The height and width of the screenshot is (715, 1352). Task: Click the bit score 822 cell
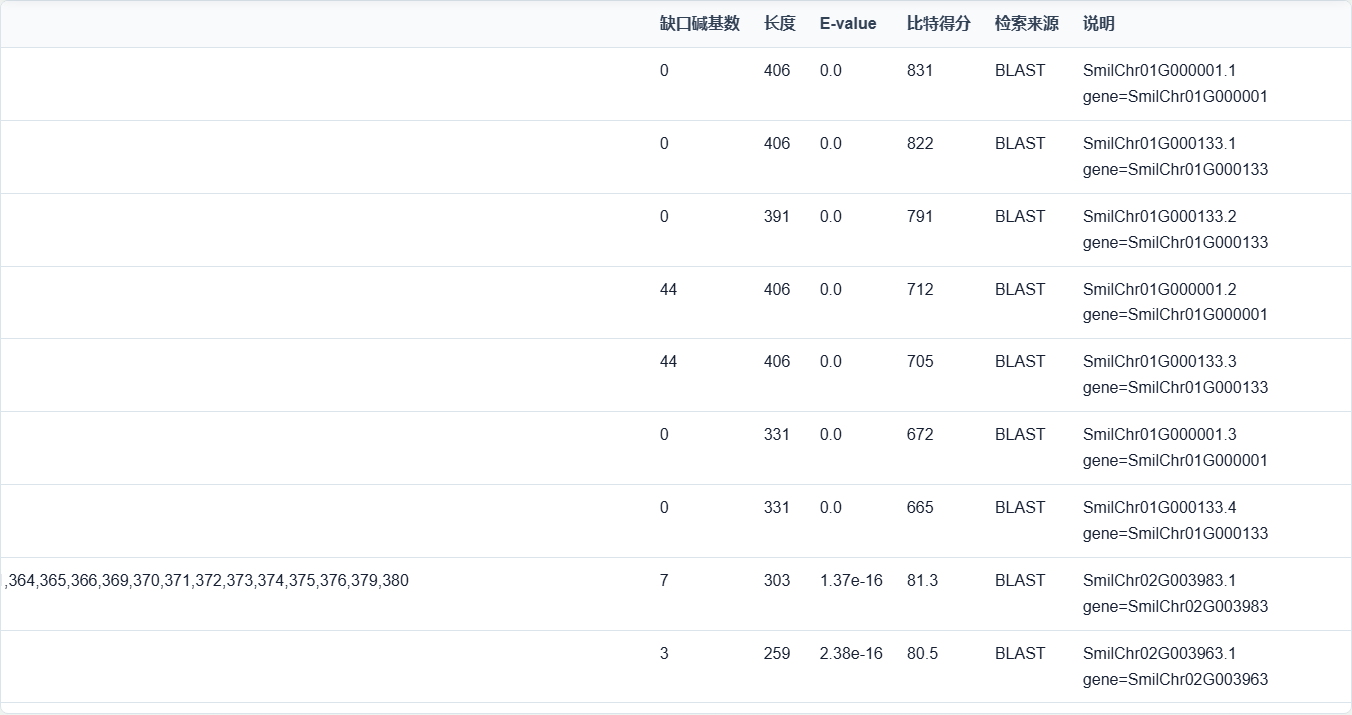point(920,144)
